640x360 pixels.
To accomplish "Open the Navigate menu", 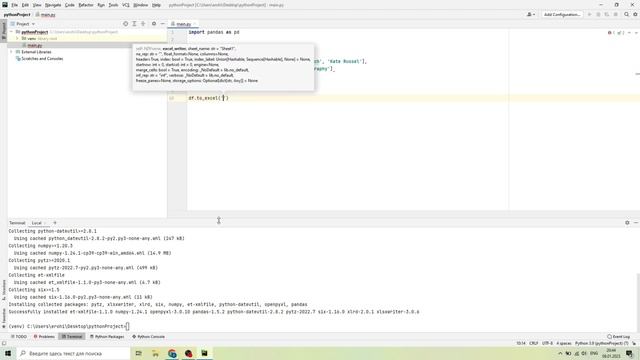I will point(53,5).
